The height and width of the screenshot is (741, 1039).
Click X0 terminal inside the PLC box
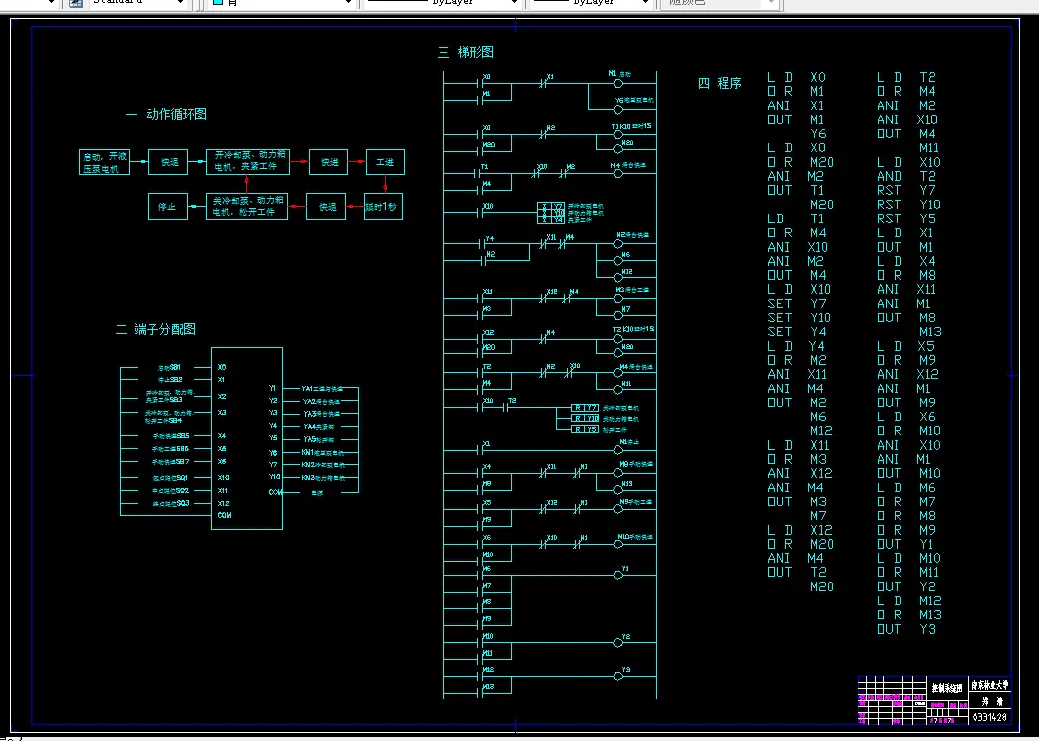point(222,367)
